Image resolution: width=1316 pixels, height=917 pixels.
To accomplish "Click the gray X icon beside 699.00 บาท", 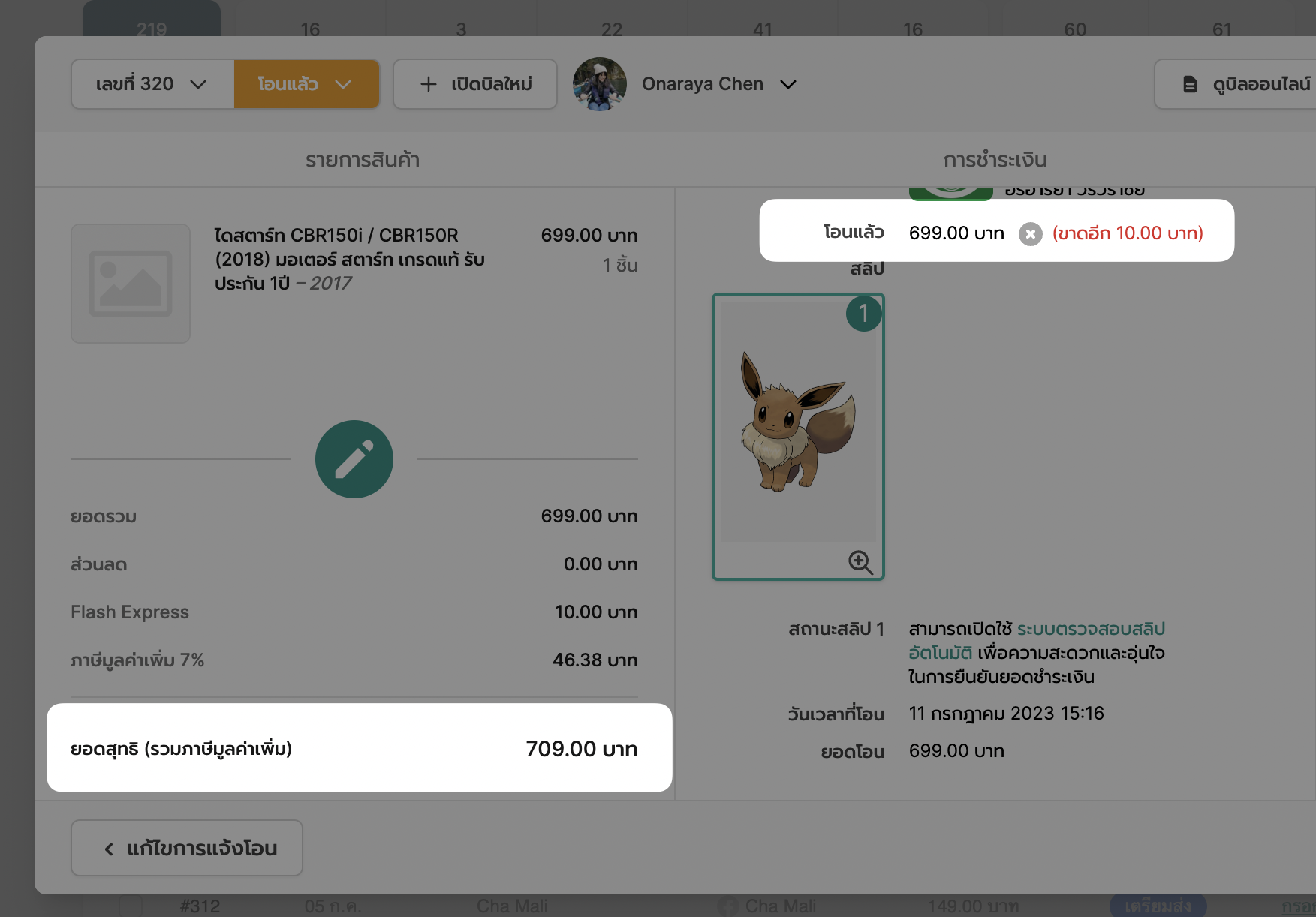I will [x=1030, y=234].
